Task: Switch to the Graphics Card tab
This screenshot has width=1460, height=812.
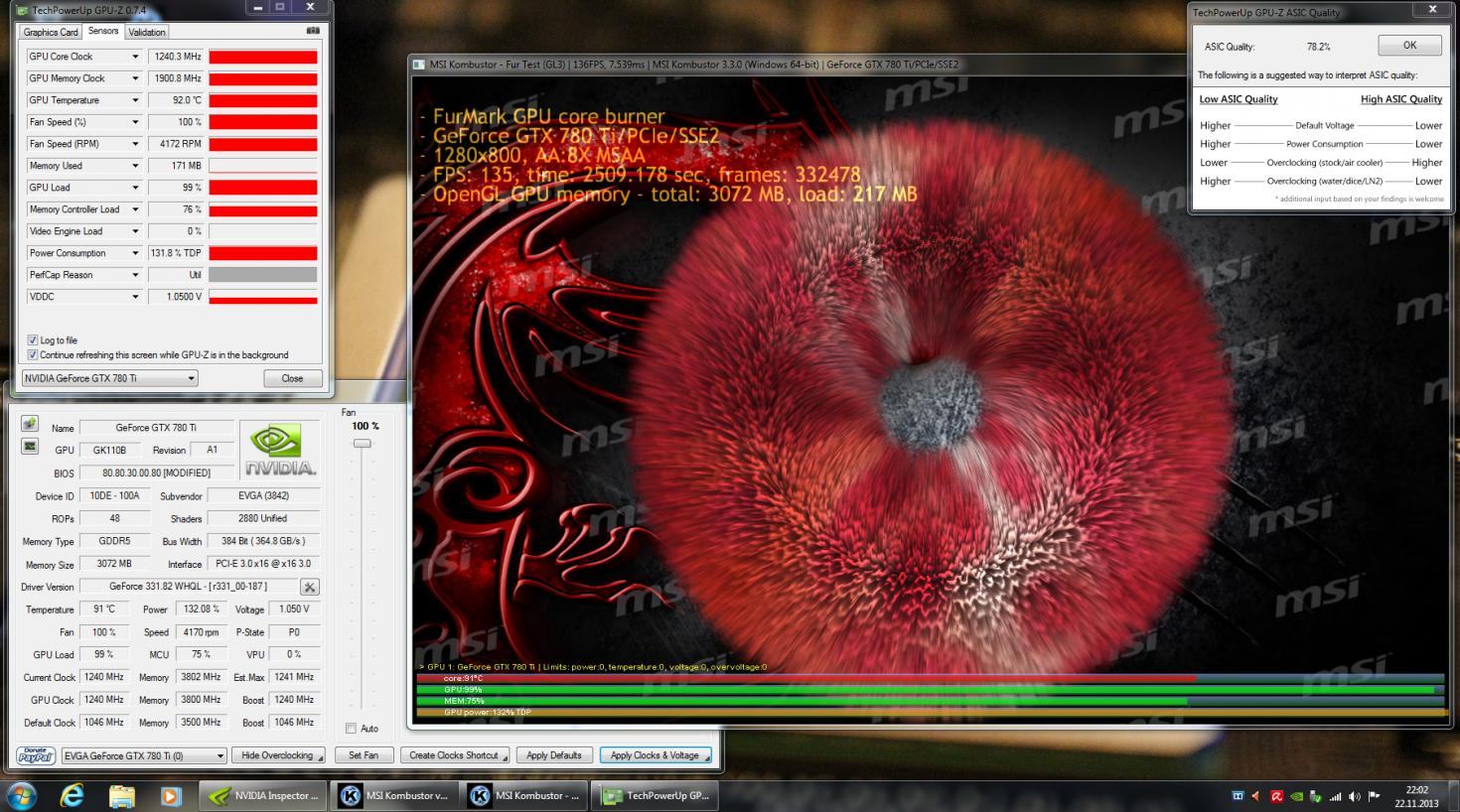Action: coord(51,32)
